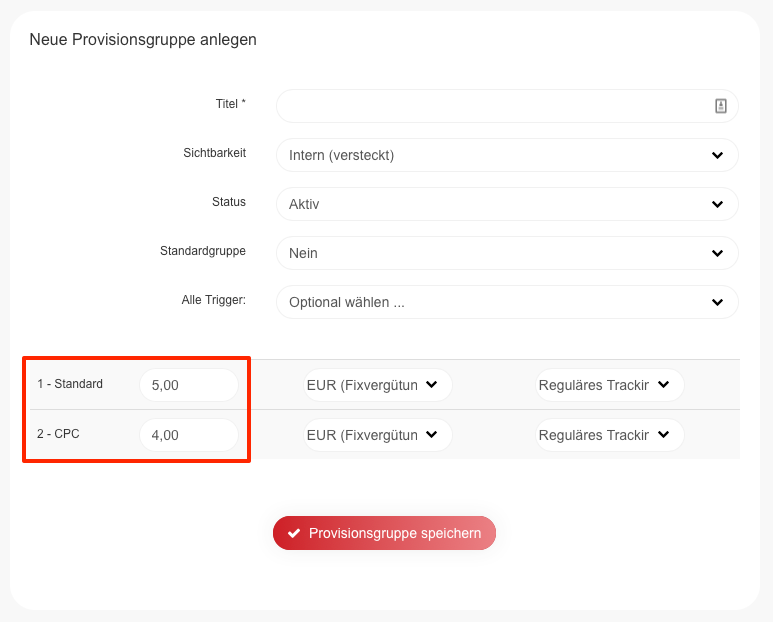Open the Sichtbarkeit dropdown
The height and width of the screenshot is (622, 773).
click(x=507, y=155)
